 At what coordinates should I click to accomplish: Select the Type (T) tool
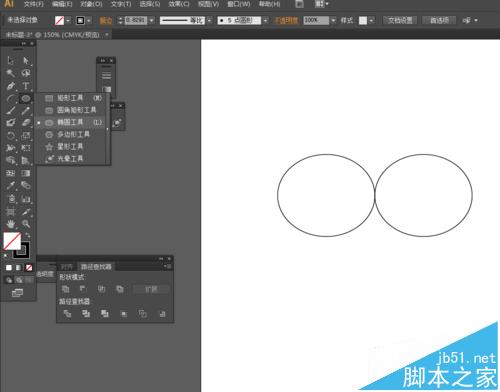[26, 86]
